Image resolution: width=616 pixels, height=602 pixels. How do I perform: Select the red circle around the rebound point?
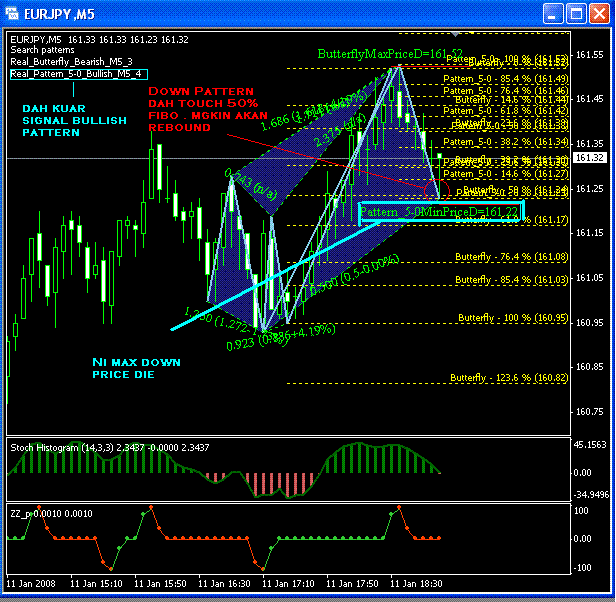(437, 190)
